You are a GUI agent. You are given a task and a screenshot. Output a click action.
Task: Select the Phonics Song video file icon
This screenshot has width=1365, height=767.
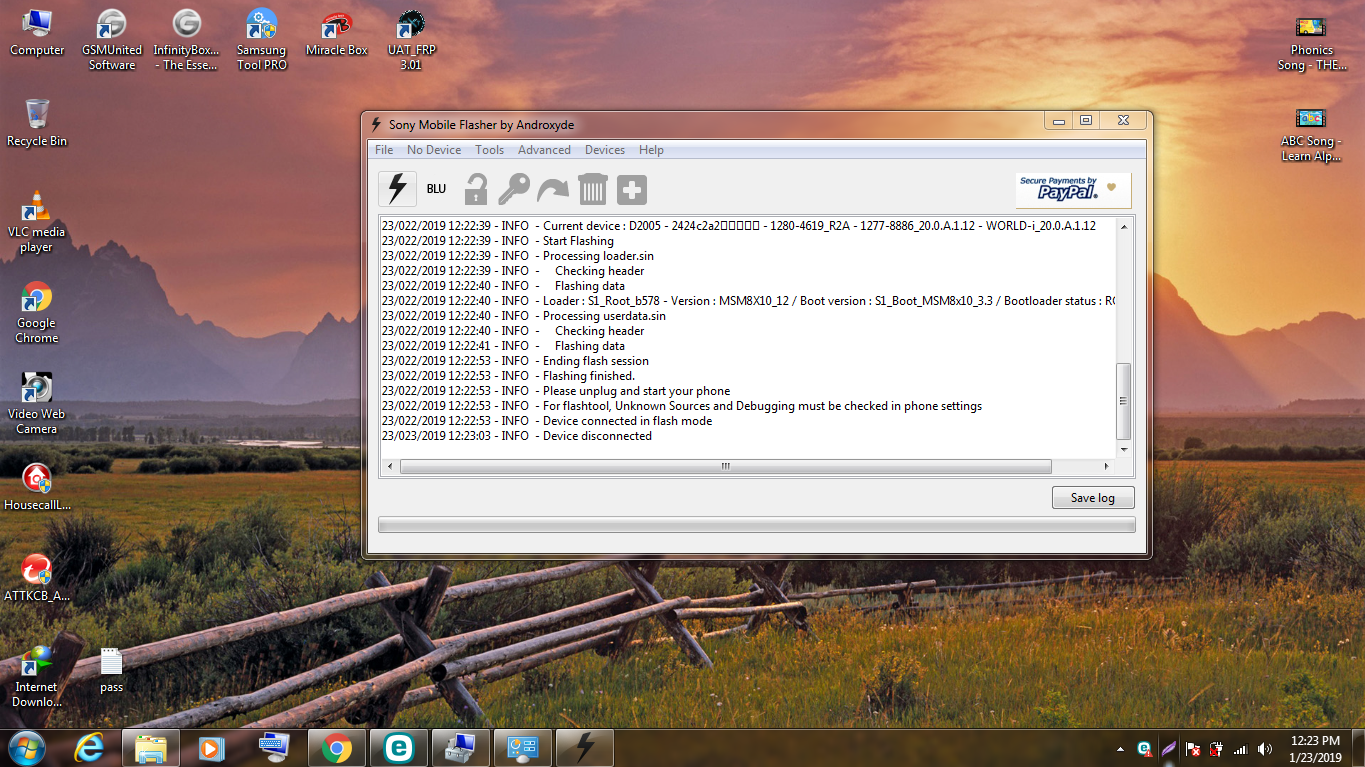(x=1311, y=42)
